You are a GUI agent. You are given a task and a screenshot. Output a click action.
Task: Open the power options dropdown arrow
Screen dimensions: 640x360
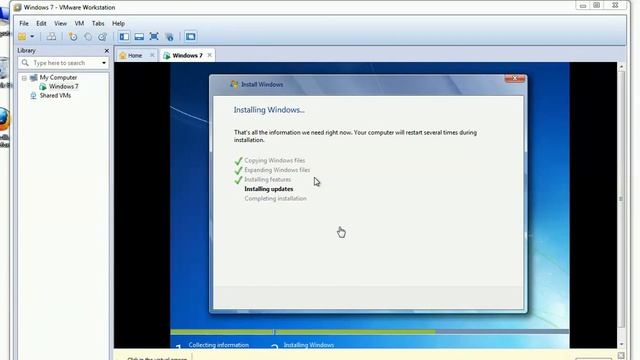pyautogui.click(x=32, y=37)
